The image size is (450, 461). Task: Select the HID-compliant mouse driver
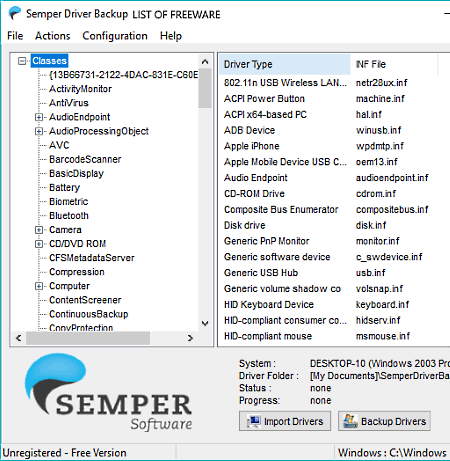(268, 336)
